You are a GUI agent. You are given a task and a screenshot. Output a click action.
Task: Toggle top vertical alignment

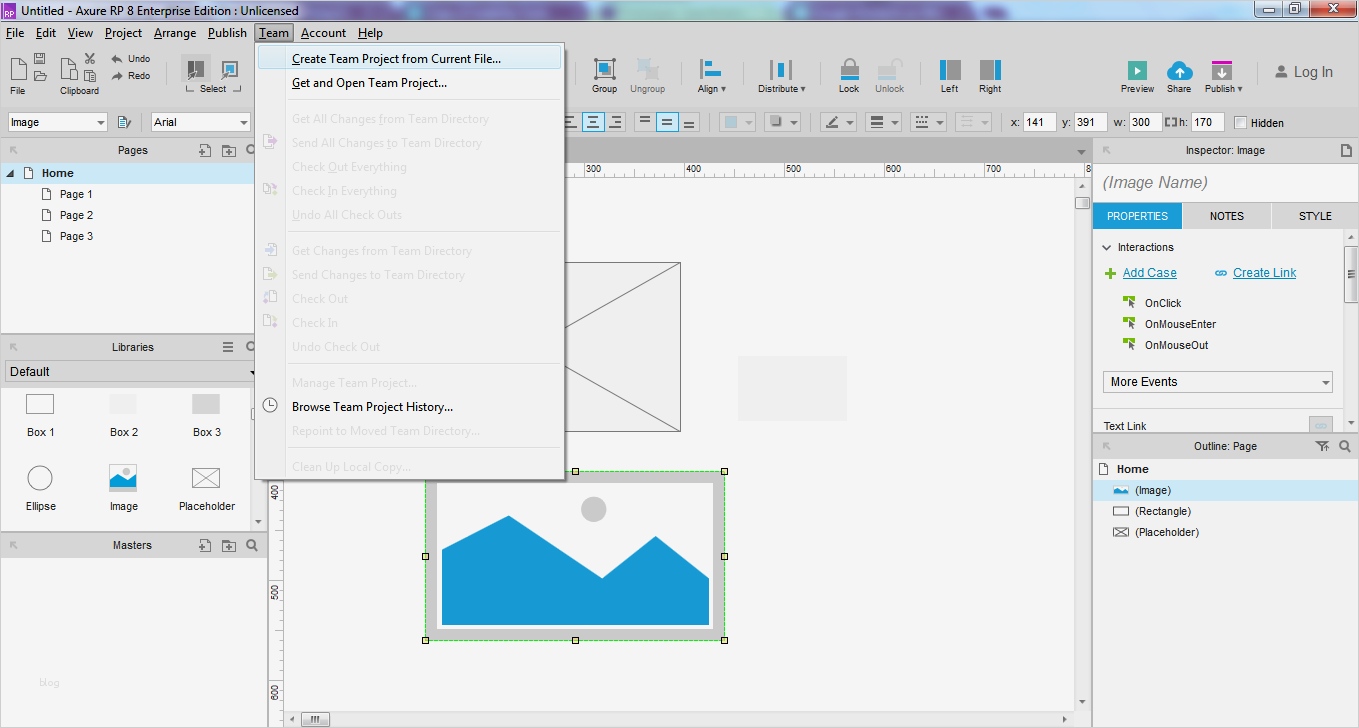click(645, 122)
